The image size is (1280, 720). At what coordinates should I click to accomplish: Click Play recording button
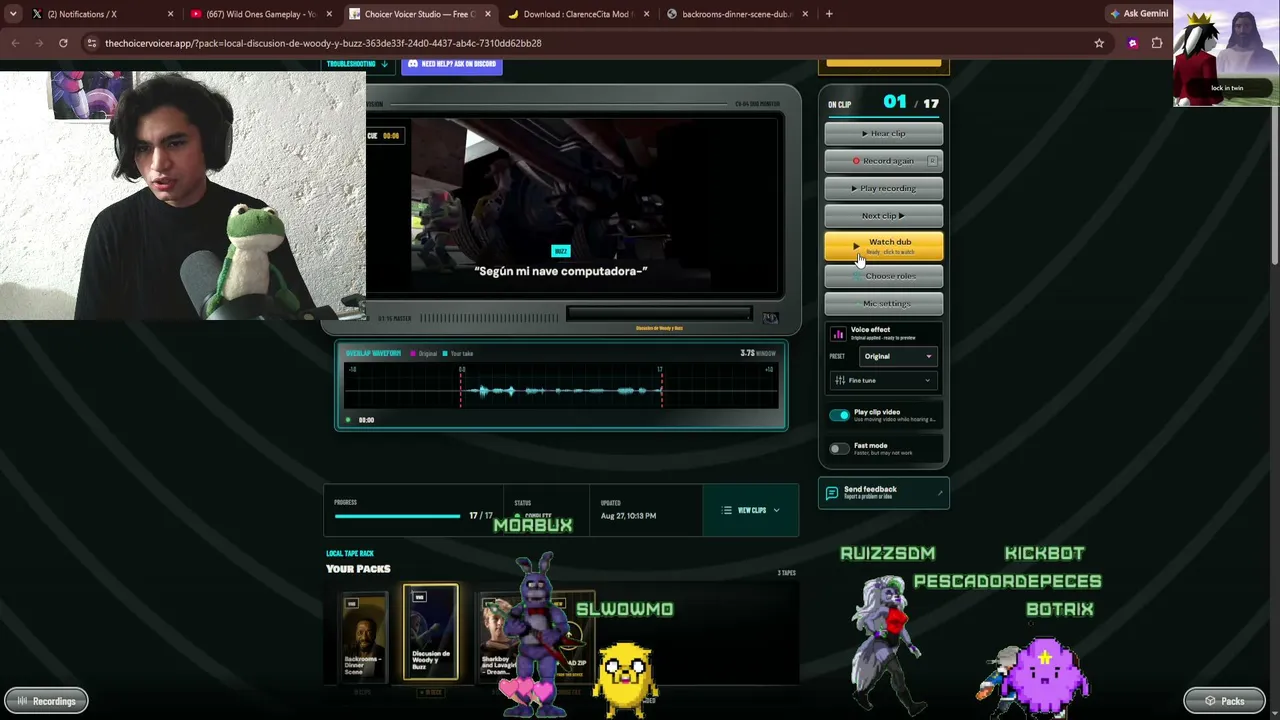883,188
